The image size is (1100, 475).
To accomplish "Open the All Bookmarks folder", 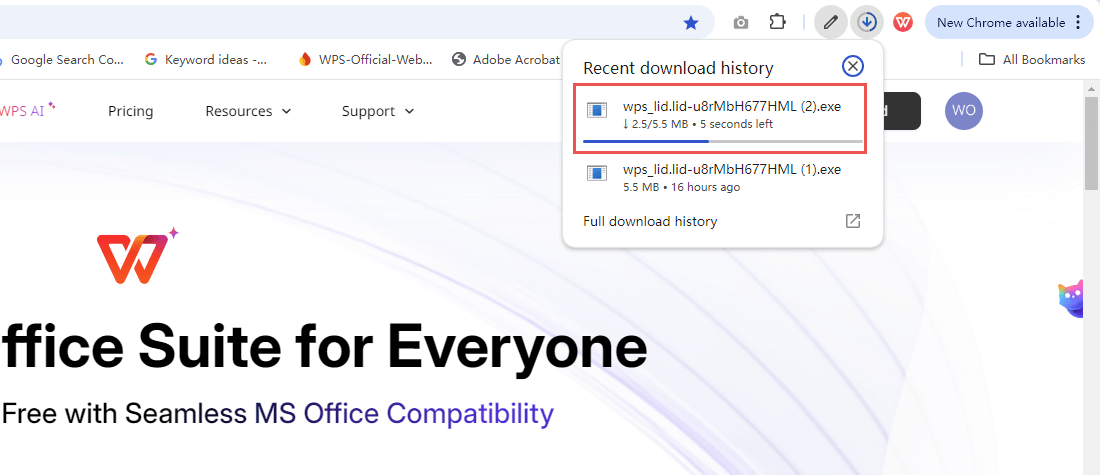I will 1032,60.
